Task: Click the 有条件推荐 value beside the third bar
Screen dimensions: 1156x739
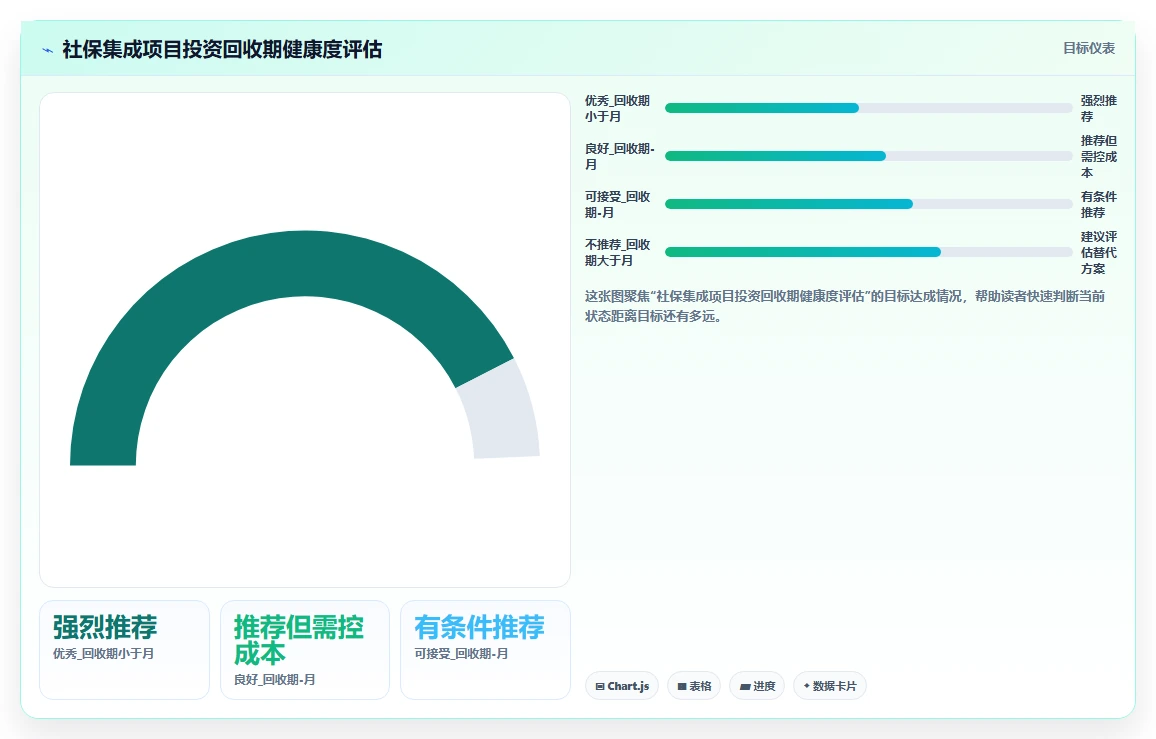Action: coord(1098,204)
